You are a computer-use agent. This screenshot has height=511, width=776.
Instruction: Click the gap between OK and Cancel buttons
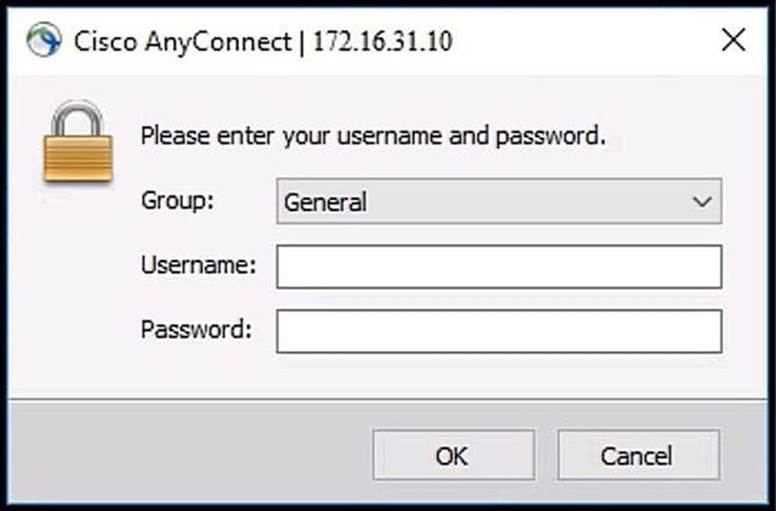(x=546, y=455)
